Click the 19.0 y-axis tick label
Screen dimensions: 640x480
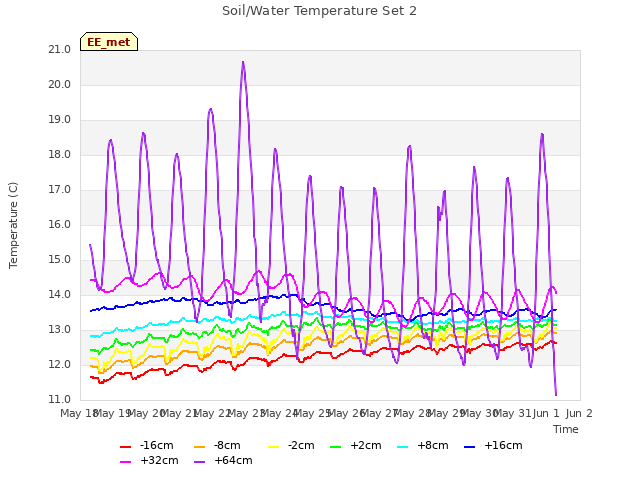click(60, 120)
